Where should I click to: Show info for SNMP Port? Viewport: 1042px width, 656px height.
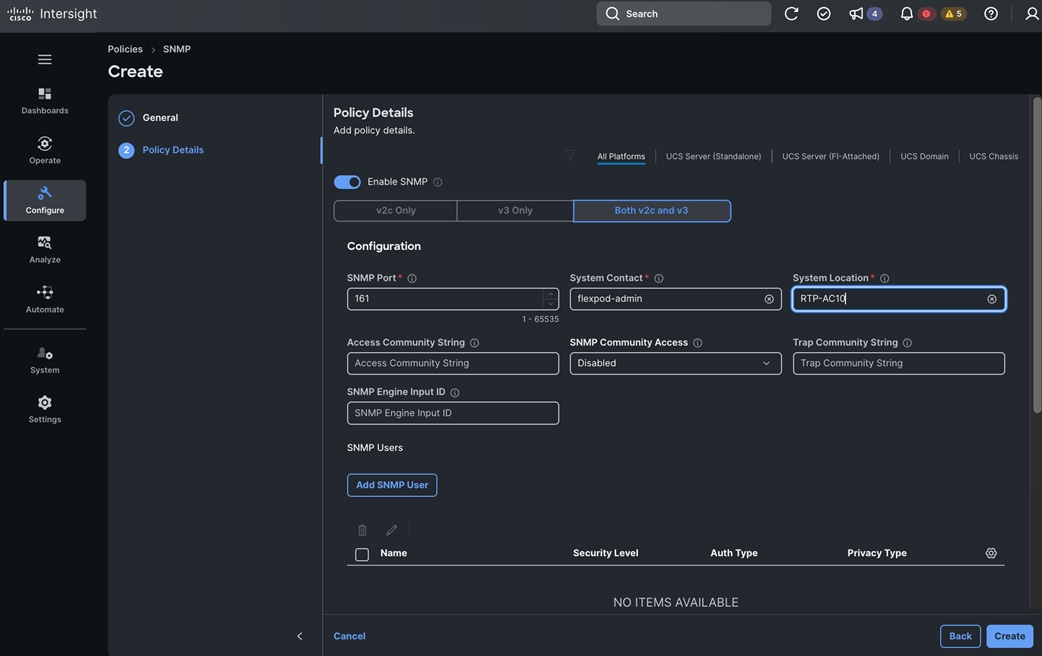[412, 278]
